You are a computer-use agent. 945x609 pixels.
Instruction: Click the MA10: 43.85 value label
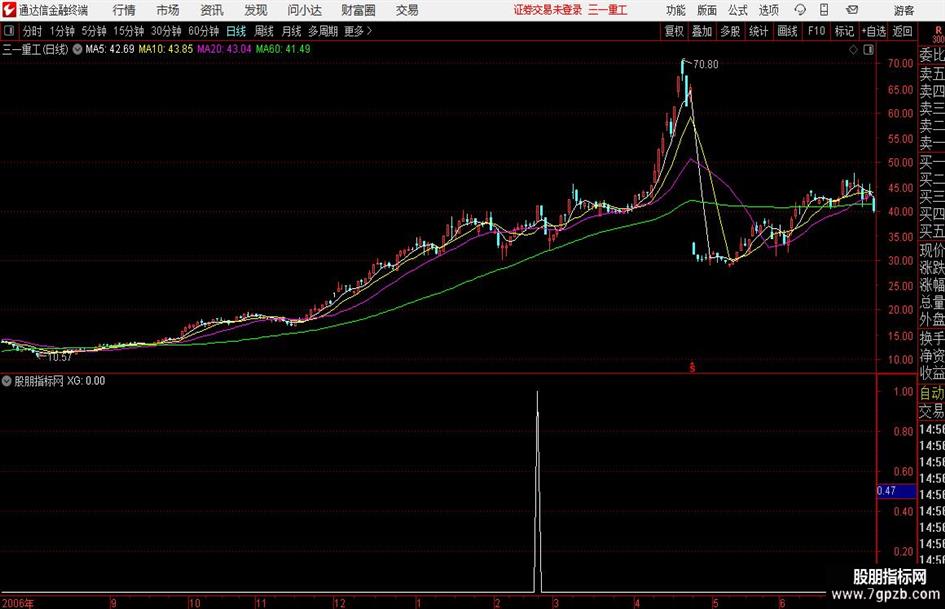[166, 49]
